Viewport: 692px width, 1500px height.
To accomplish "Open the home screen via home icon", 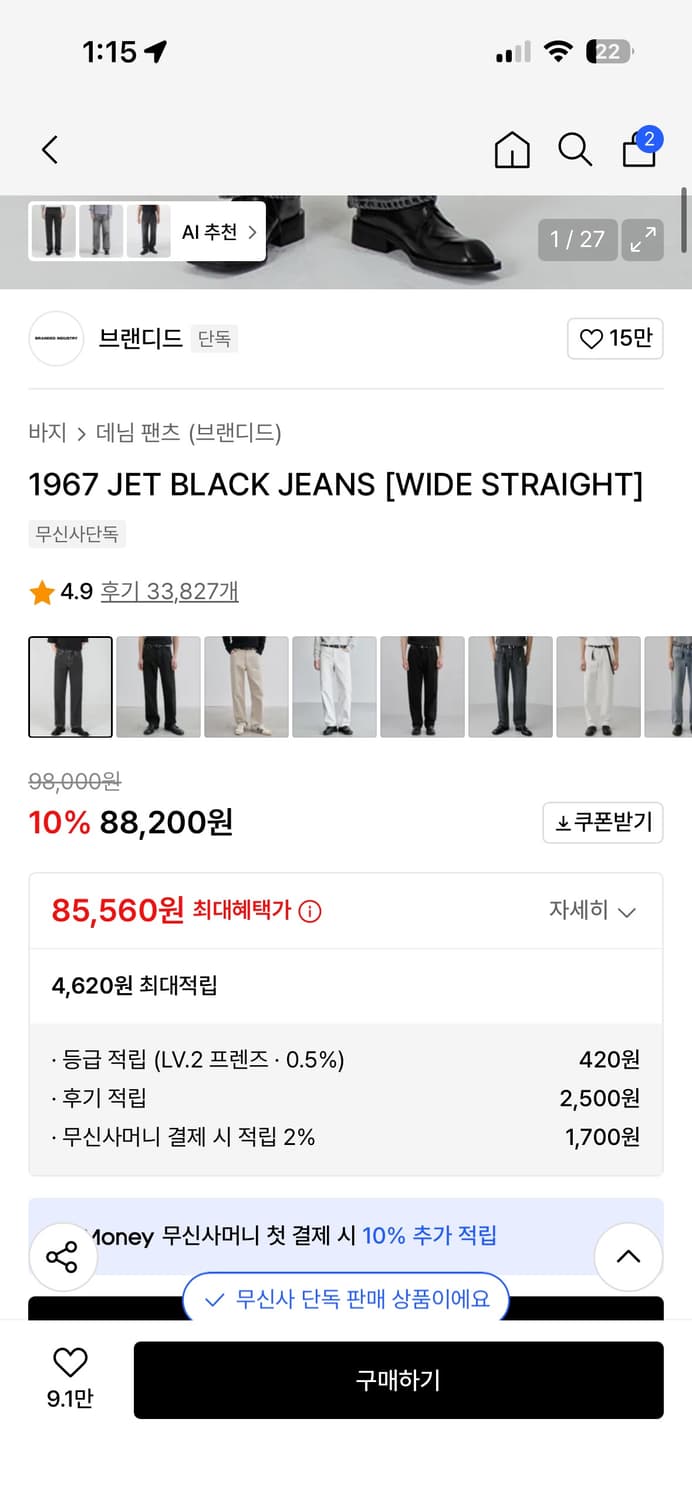I will click(511, 149).
